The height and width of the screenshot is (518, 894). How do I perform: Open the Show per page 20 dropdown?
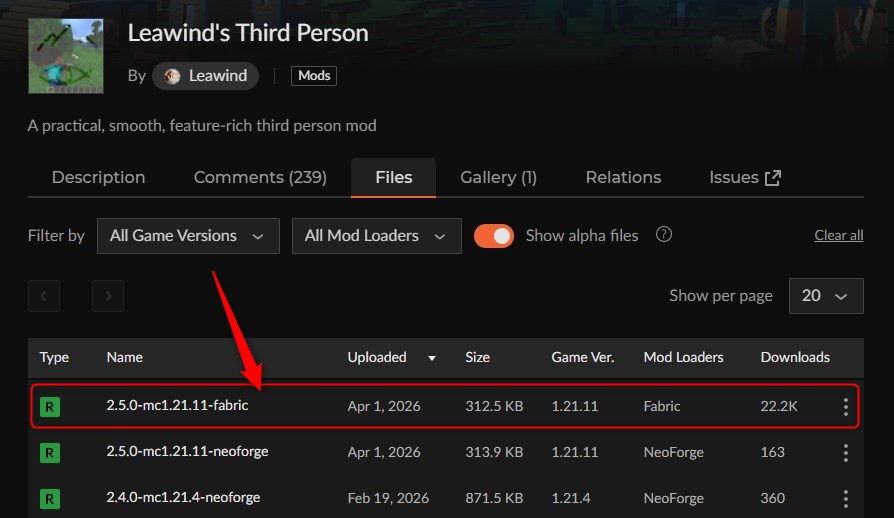click(x=826, y=296)
